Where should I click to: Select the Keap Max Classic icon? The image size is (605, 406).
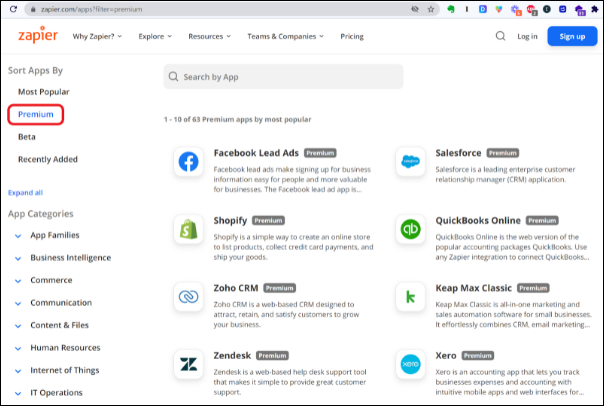[410, 296]
